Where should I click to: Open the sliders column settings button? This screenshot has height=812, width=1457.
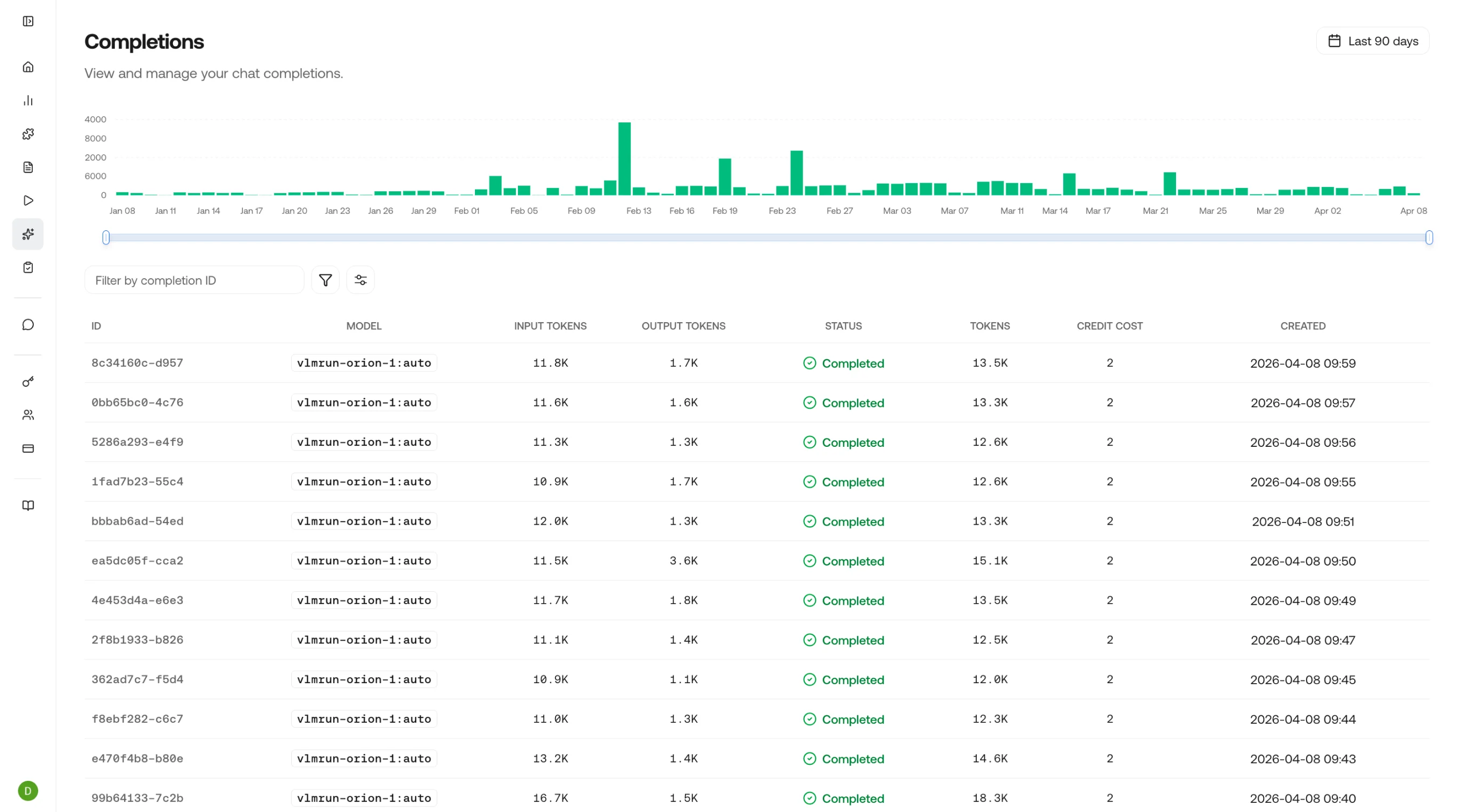[x=360, y=280]
